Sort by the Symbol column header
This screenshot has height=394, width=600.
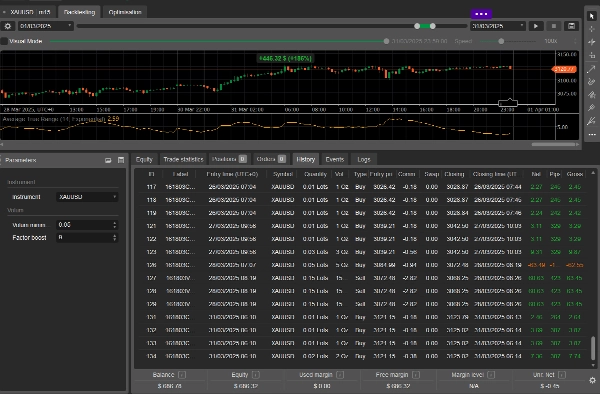coord(283,174)
